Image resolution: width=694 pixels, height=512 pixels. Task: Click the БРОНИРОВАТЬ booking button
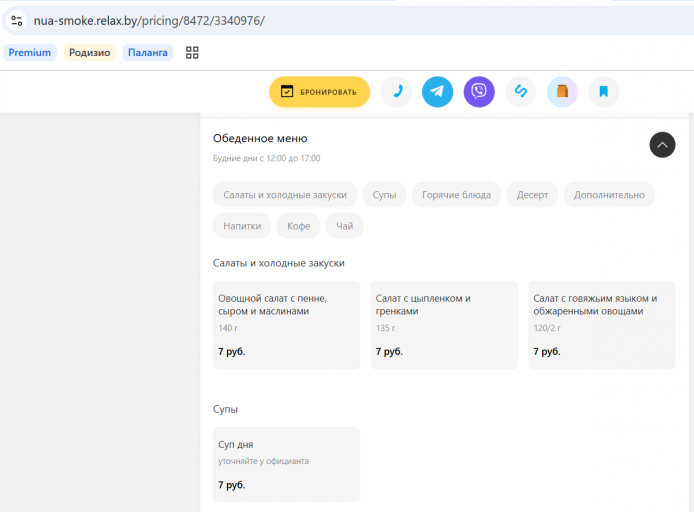[x=319, y=92]
